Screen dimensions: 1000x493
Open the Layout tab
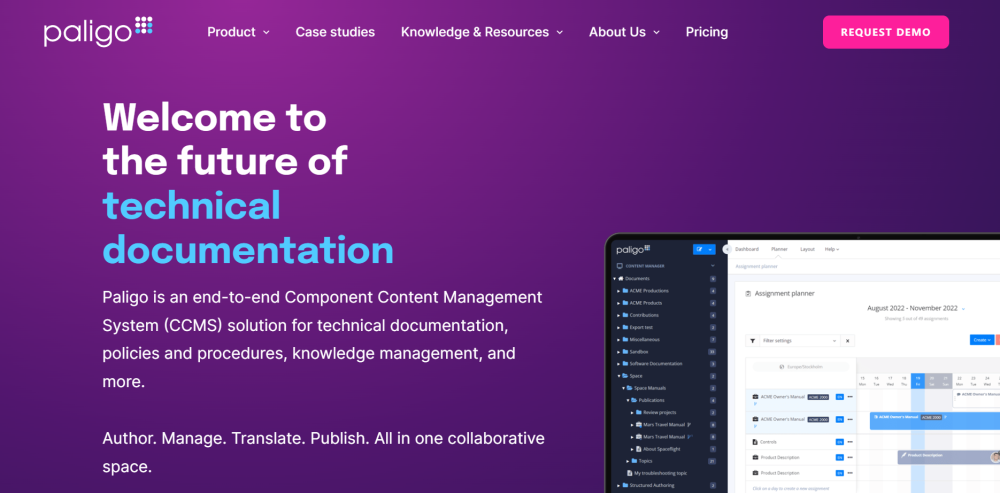pyautogui.click(x=807, y=249)
